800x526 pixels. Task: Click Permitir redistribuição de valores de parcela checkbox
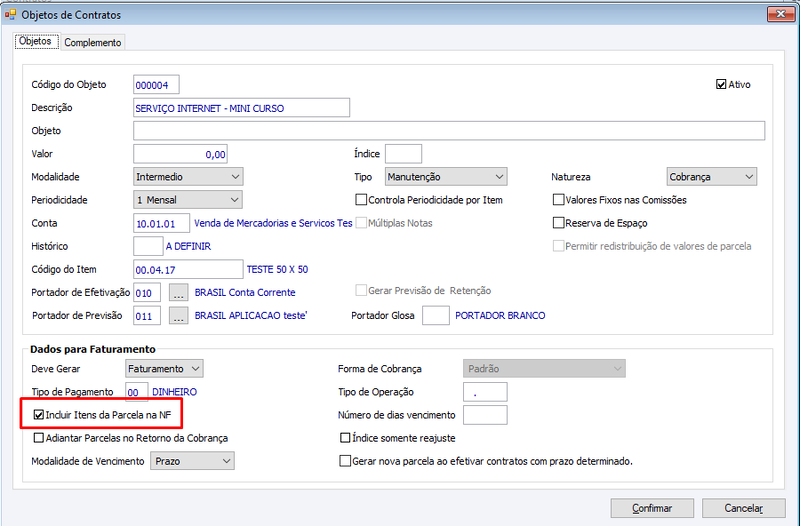coord(558,246)
